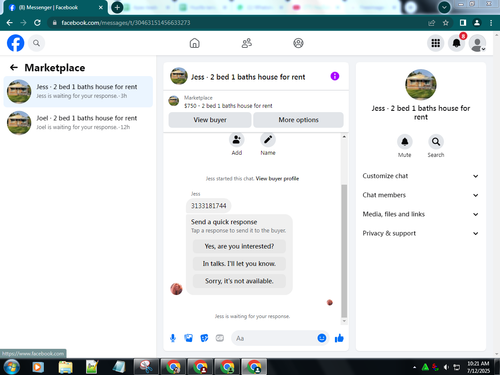Click chat scrollbar down arrow

point(344,321)
